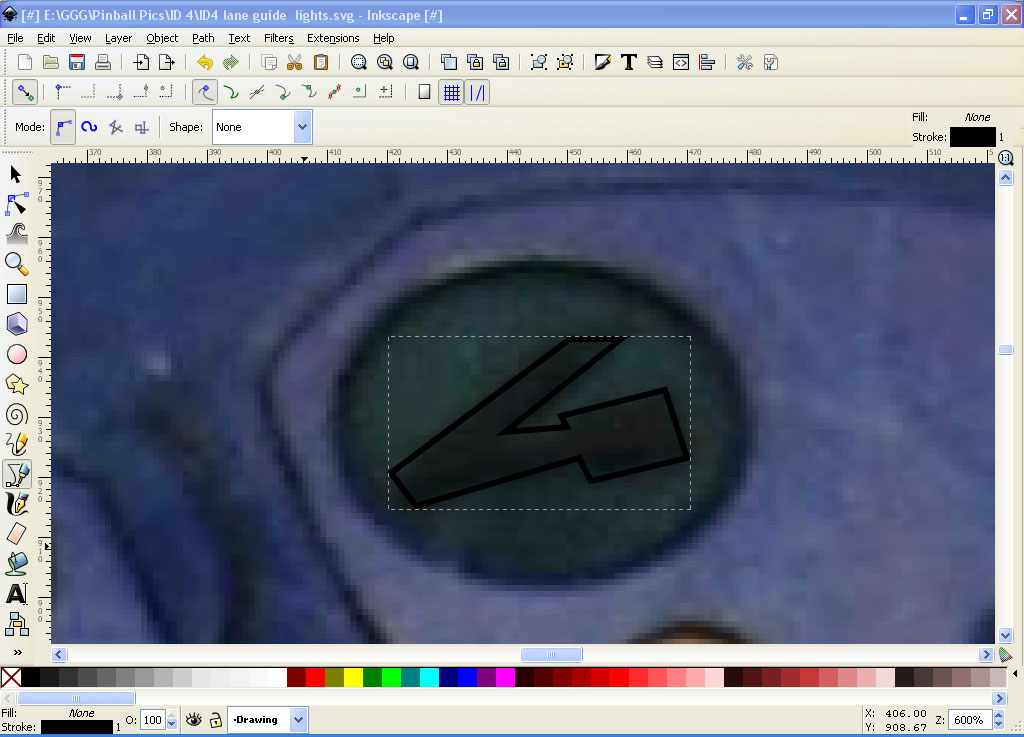Open the Shape dropdown list
The height and width of the screenshot is (737, 1024).
pos(302,127)
